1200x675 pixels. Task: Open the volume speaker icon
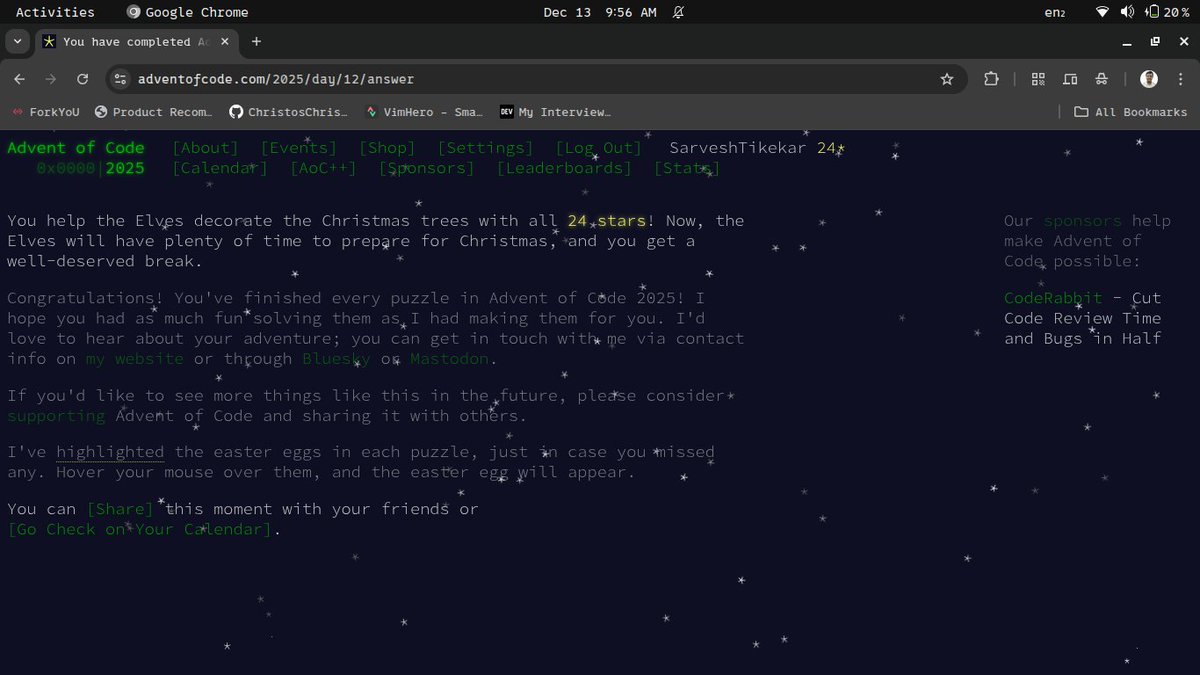1127,12
